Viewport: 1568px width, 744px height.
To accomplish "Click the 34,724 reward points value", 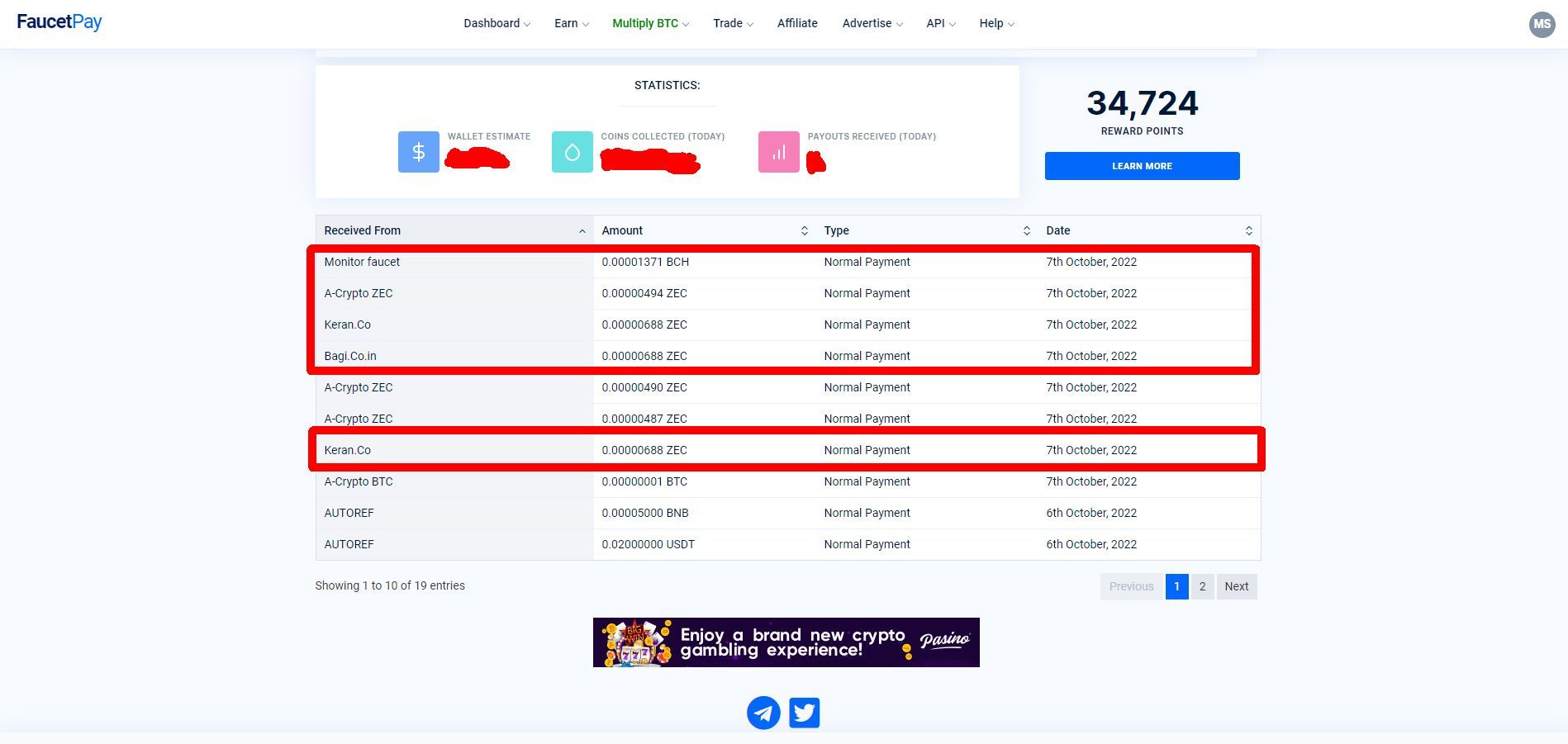I will point(1142,103).
